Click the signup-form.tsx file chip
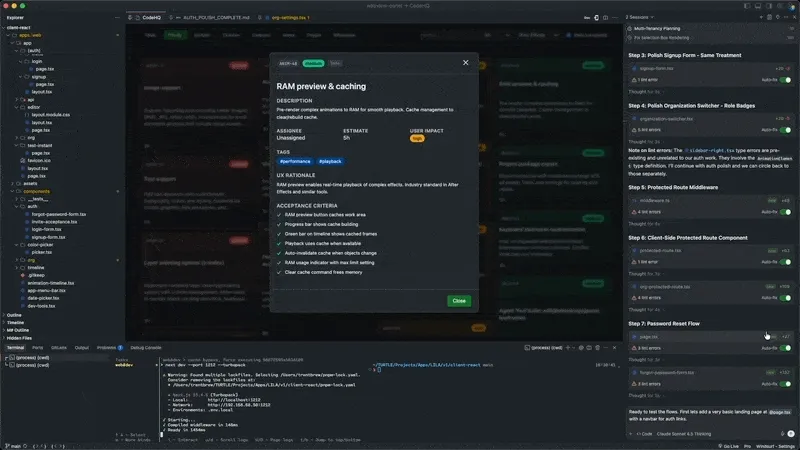Screen dimensions: 800x450 [x=656, y=68]
